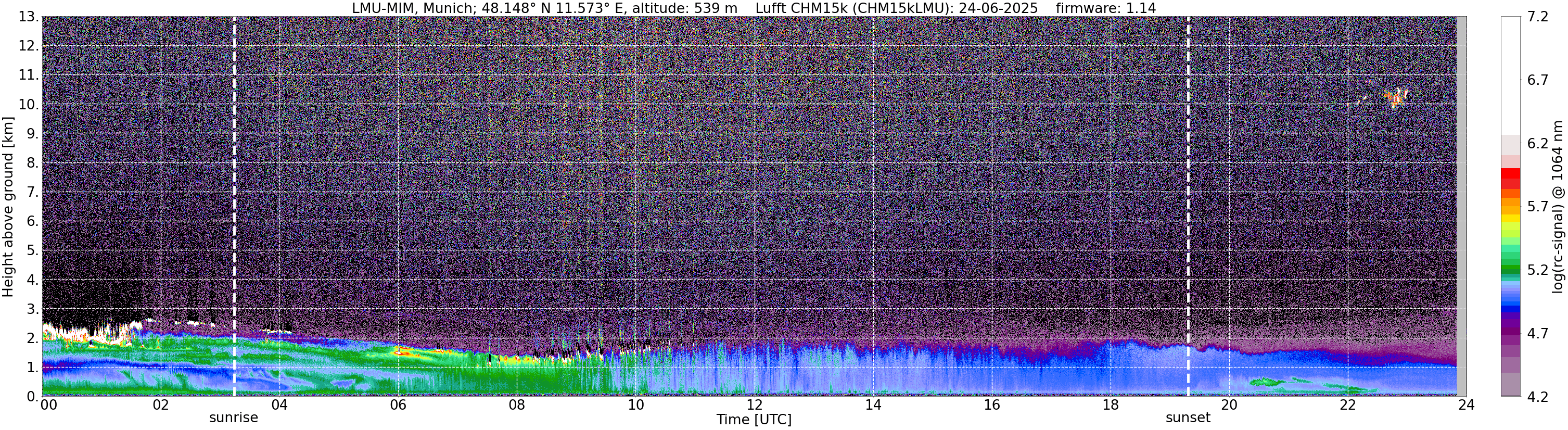This screenshot has width=1568, height=430.
Task: Click the '7.2' colorbar tick label
Action: coord(1538,17)
